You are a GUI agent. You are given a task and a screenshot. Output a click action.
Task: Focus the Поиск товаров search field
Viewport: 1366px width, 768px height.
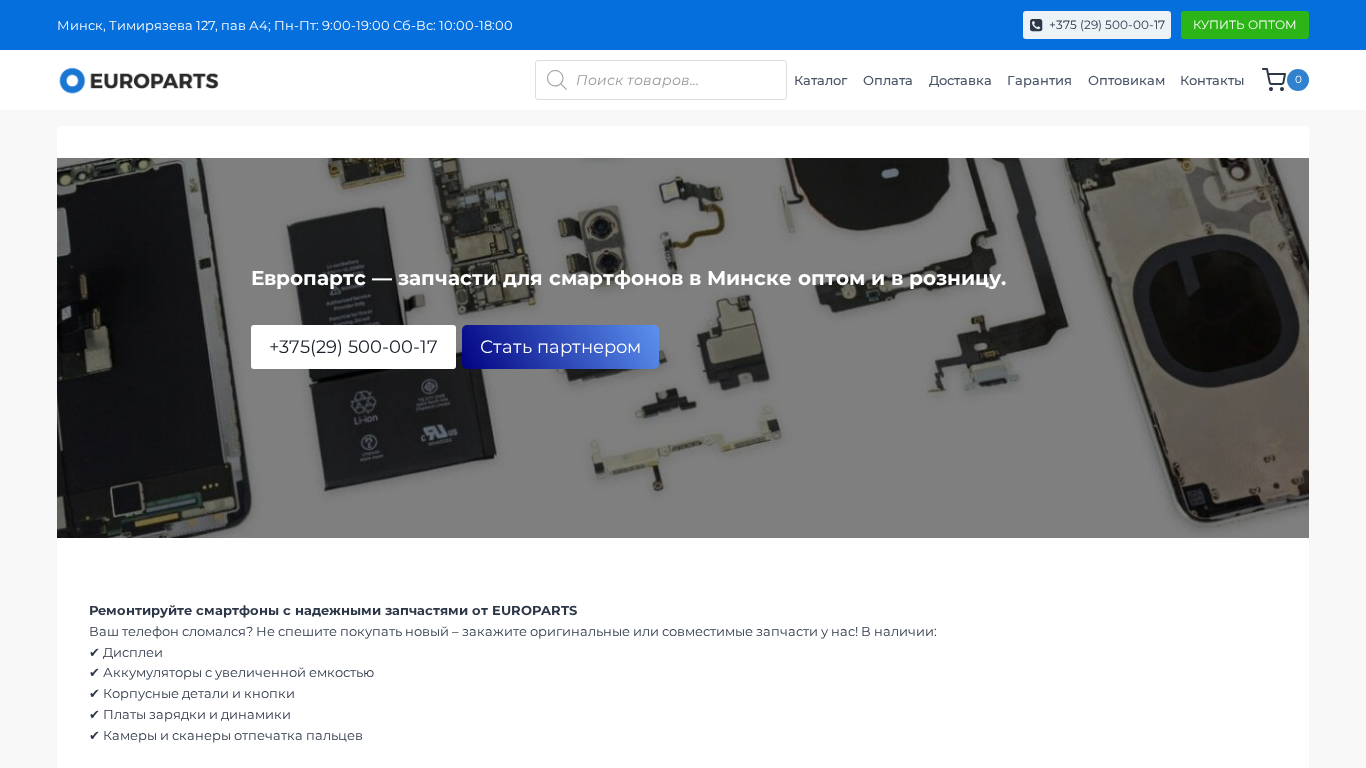pyautogui.click(x=661, y=80)
